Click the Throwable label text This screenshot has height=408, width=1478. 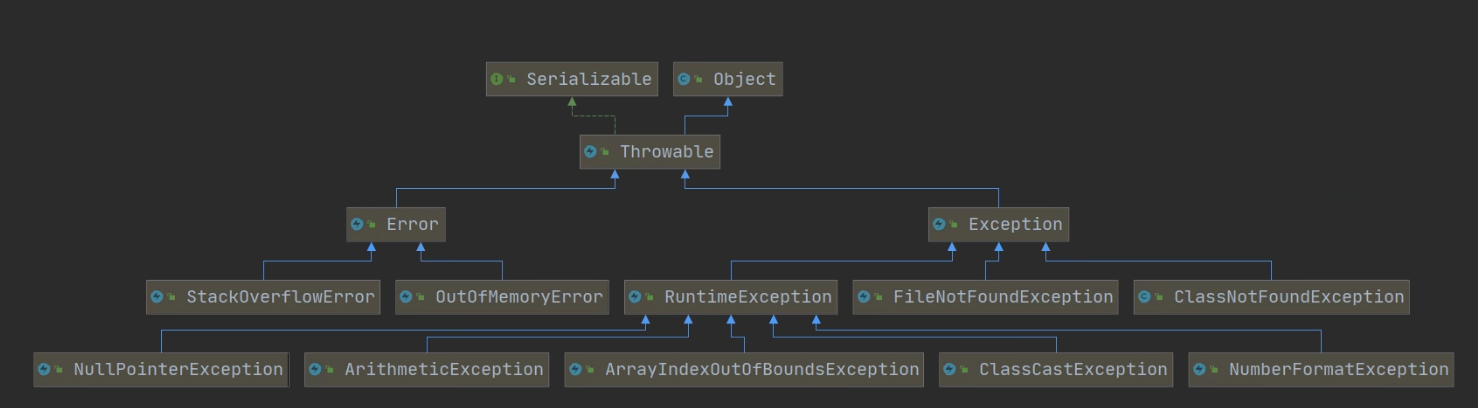(x=666, y=152)
